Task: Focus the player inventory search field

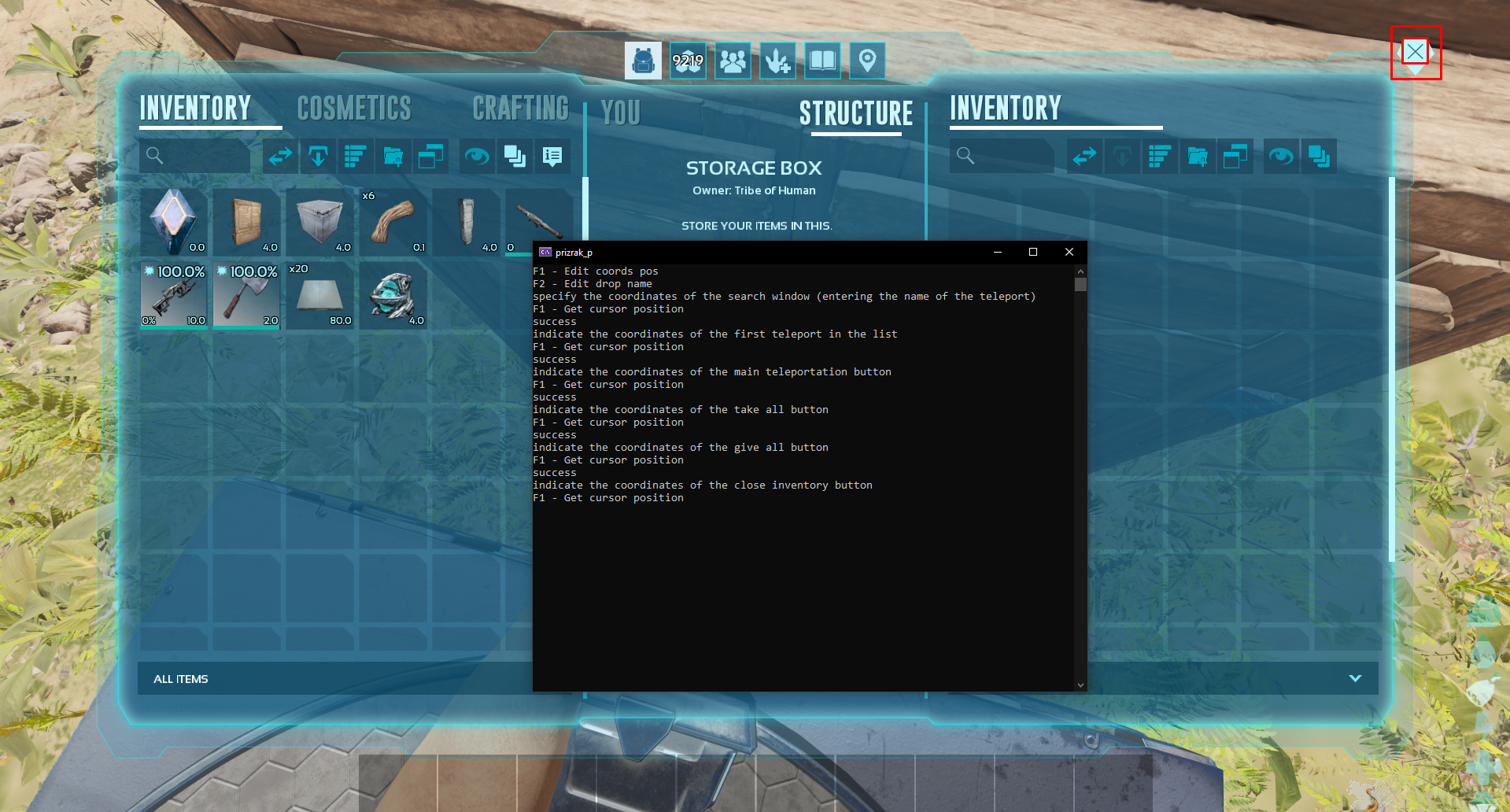Action: [x=195, y=157]
